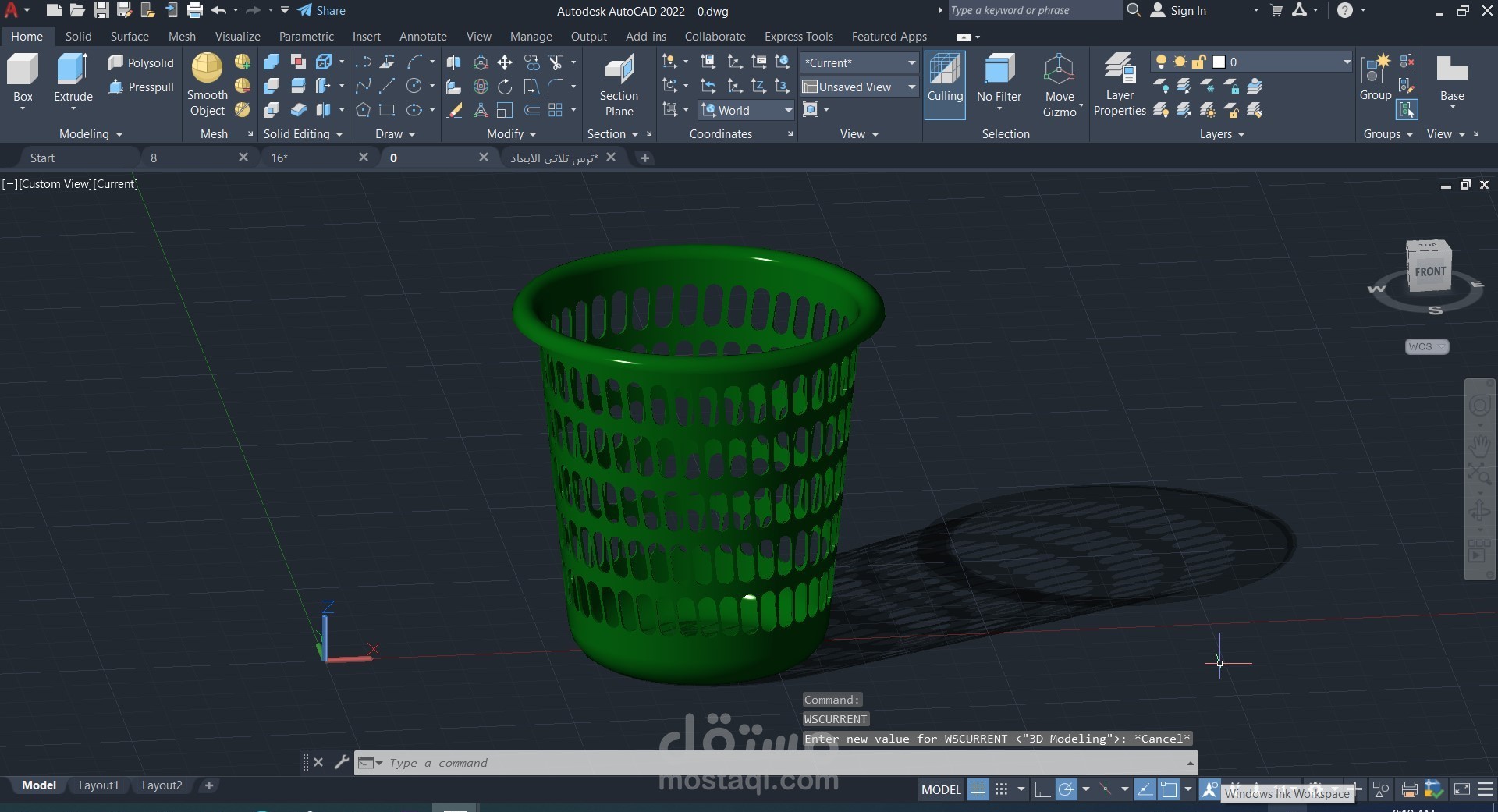Open the Unsaved View dropdown
This screenshot has height=812, width=1498.
(x=860, y=87)
